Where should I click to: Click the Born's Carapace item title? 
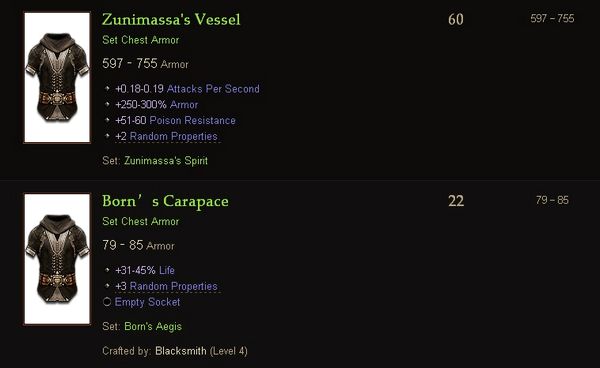click(x=165, y=201)
